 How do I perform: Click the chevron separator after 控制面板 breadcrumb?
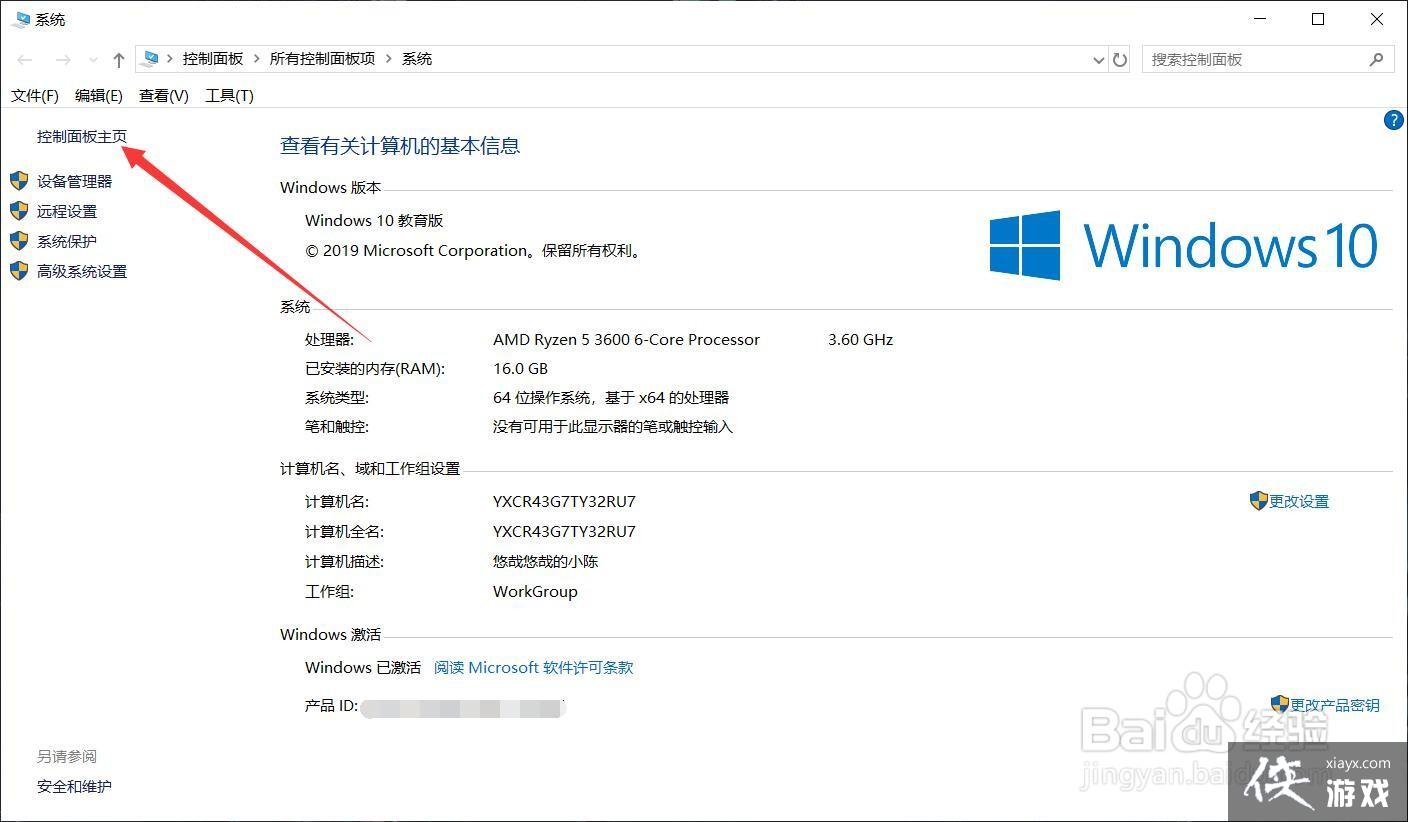pyautogui.click(x=257, y=59)
